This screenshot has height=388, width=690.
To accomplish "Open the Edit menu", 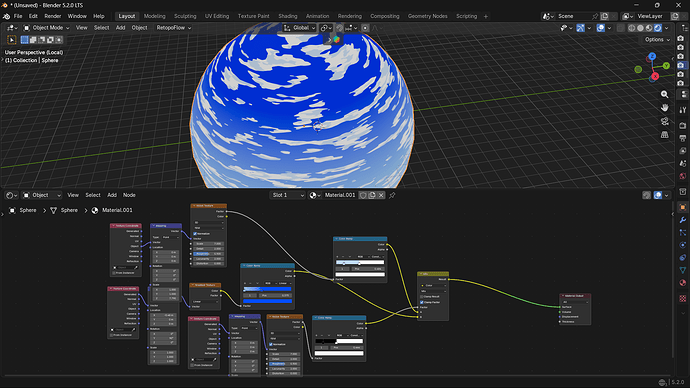I will 33,16.
